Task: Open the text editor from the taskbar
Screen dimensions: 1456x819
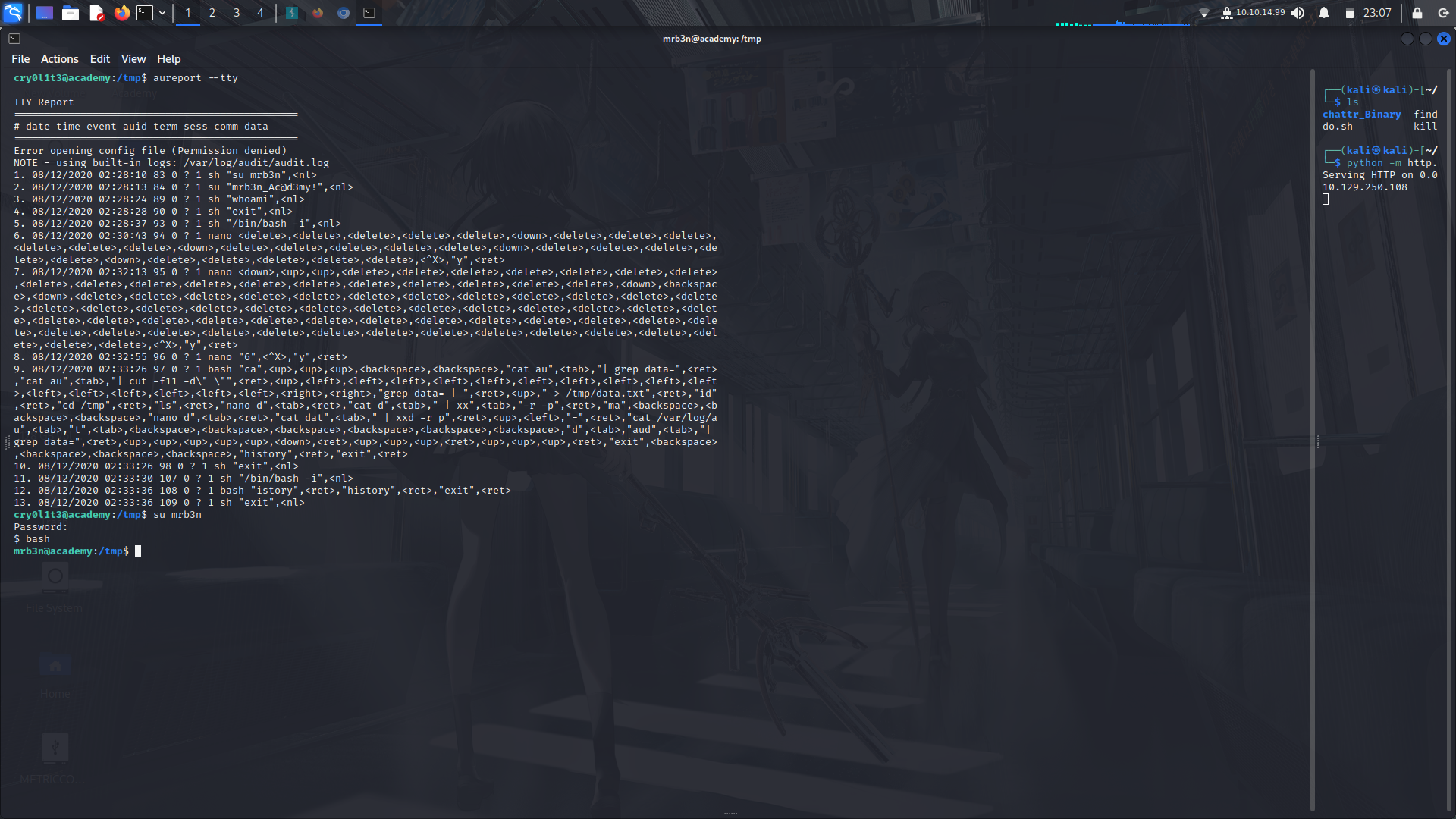Action: click(96, 12)
